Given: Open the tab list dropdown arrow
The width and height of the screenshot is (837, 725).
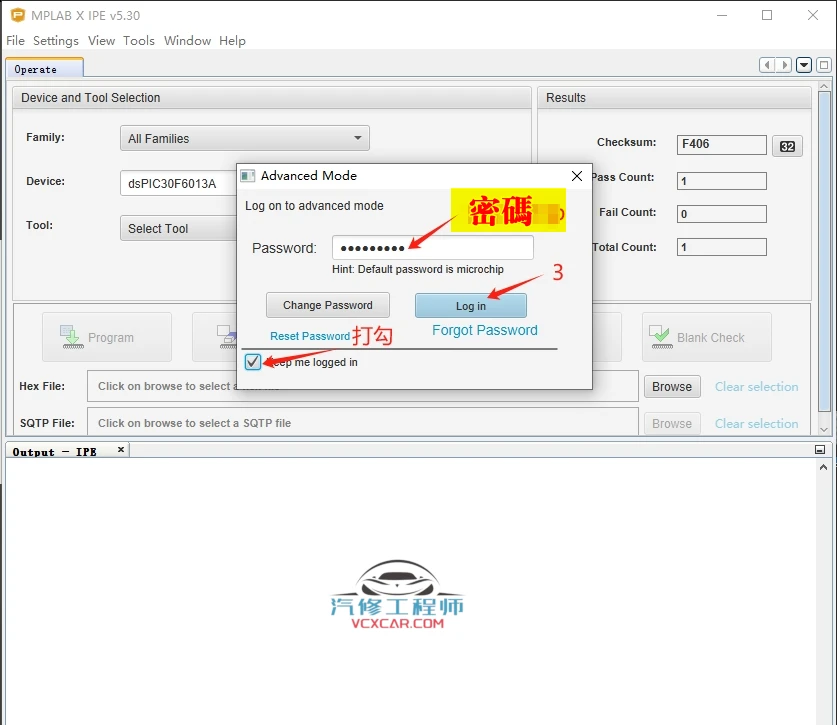Looking at the screenshot, I should click(803, 64).
